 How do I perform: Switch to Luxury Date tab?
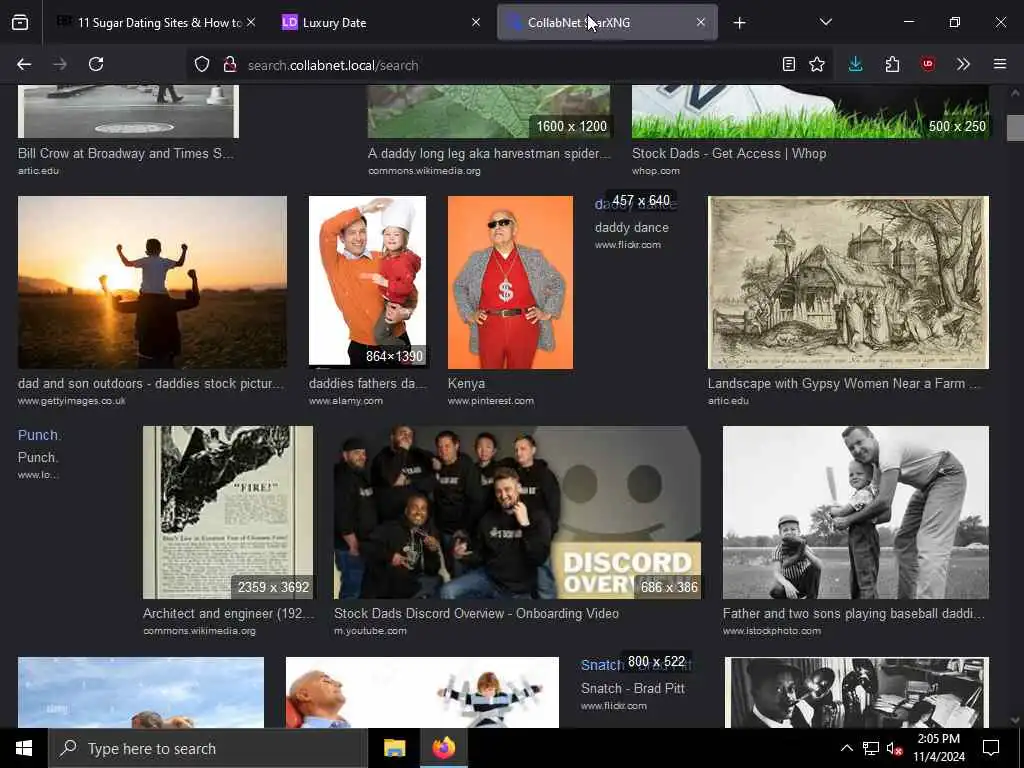pyautogui.click(x=380, y=22)
